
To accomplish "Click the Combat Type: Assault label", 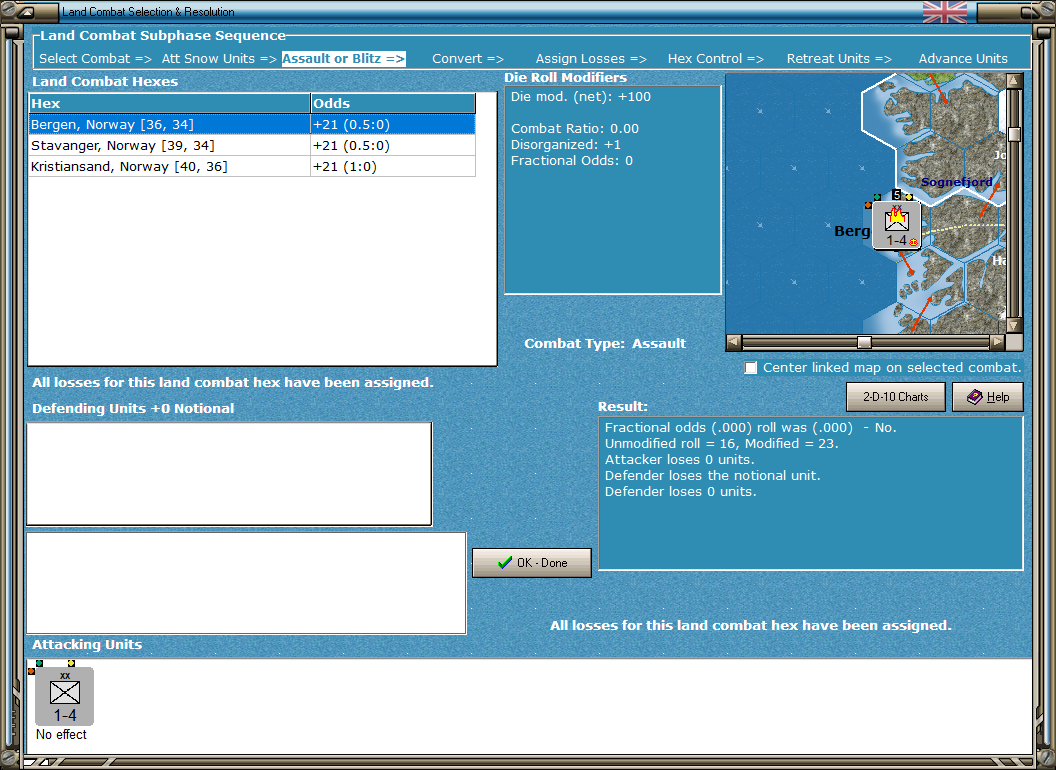I will pyautogui.click(x=605, y=344).
